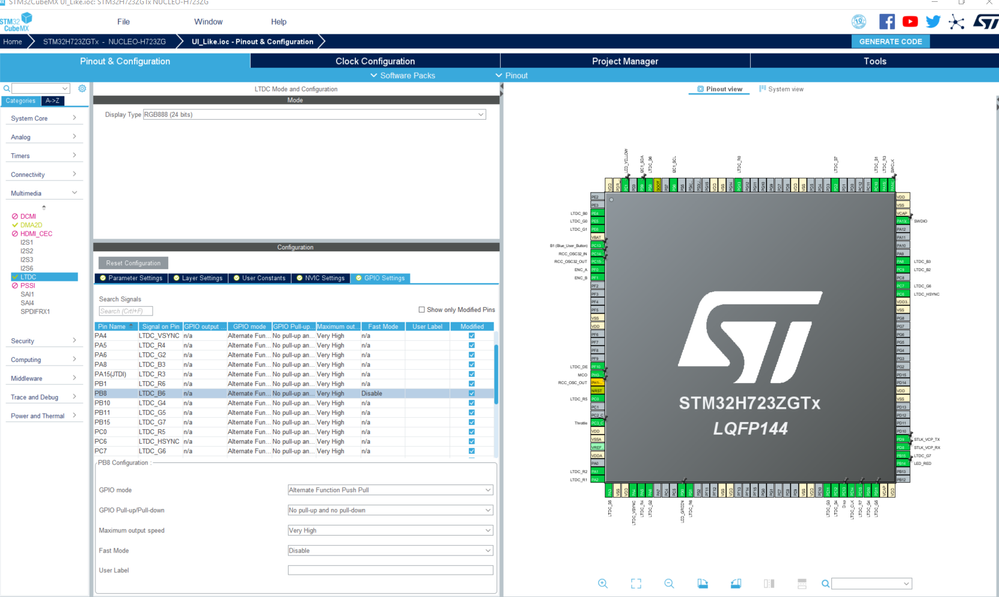Toggle the Modified checkbox for PA4
This screenshot has height=597, width=999.
coord(471,336)
